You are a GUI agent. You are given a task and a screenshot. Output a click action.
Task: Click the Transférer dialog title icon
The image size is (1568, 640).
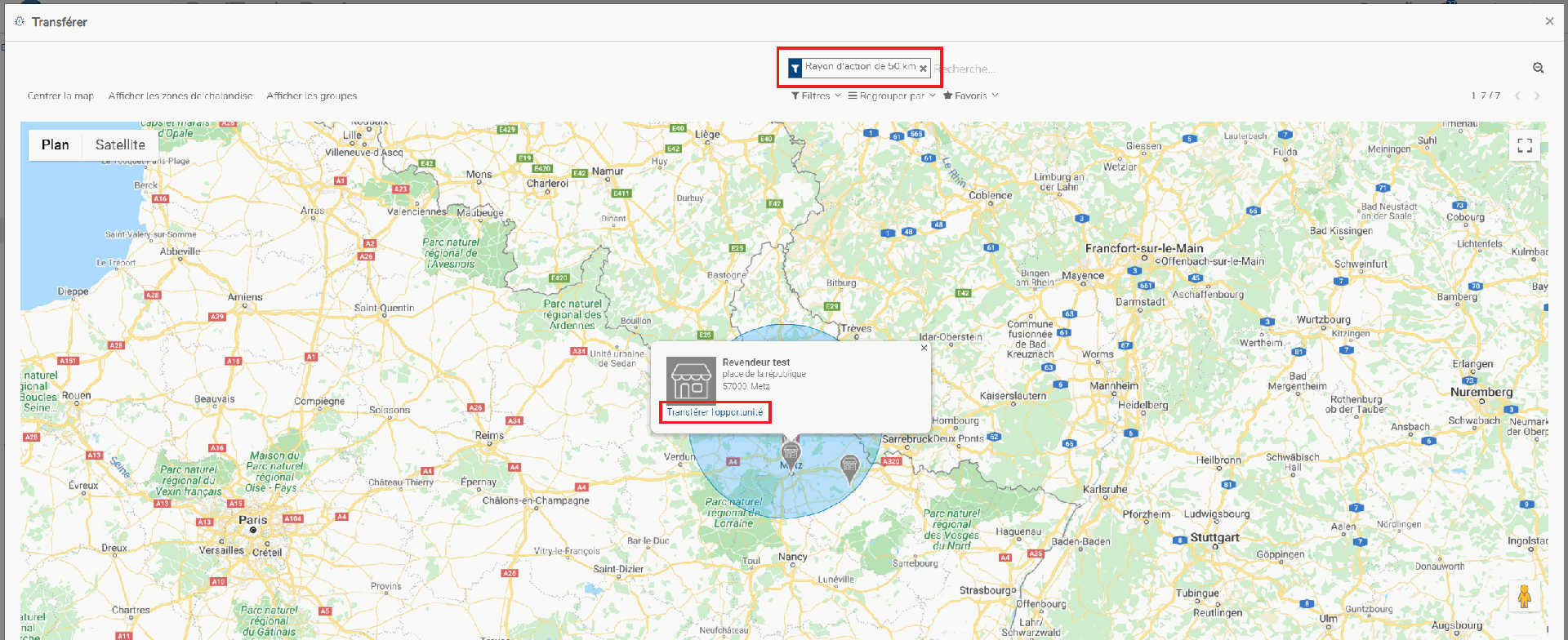[x=20, y=21]
